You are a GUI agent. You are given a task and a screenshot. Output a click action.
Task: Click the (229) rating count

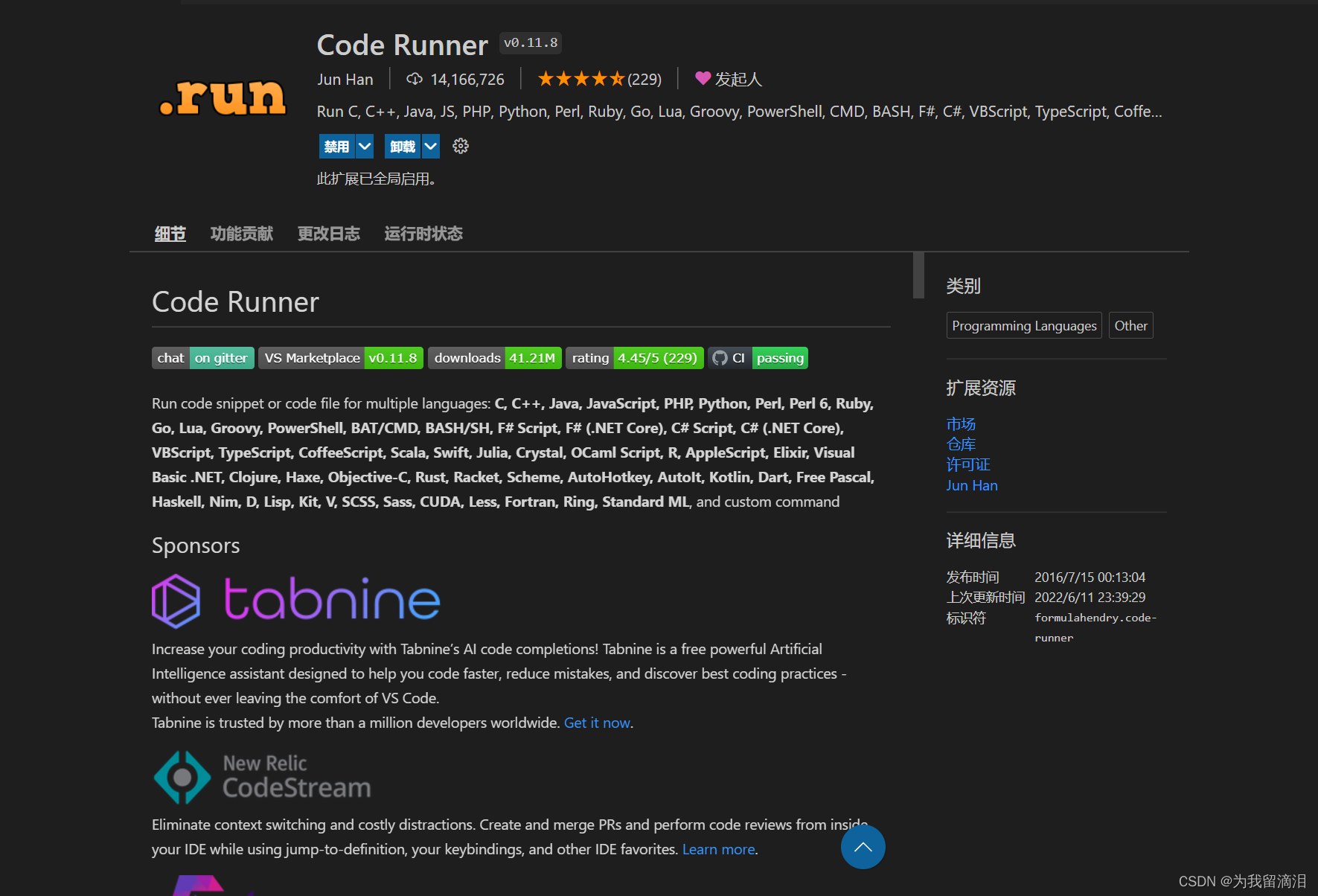[x=644, y=80]
